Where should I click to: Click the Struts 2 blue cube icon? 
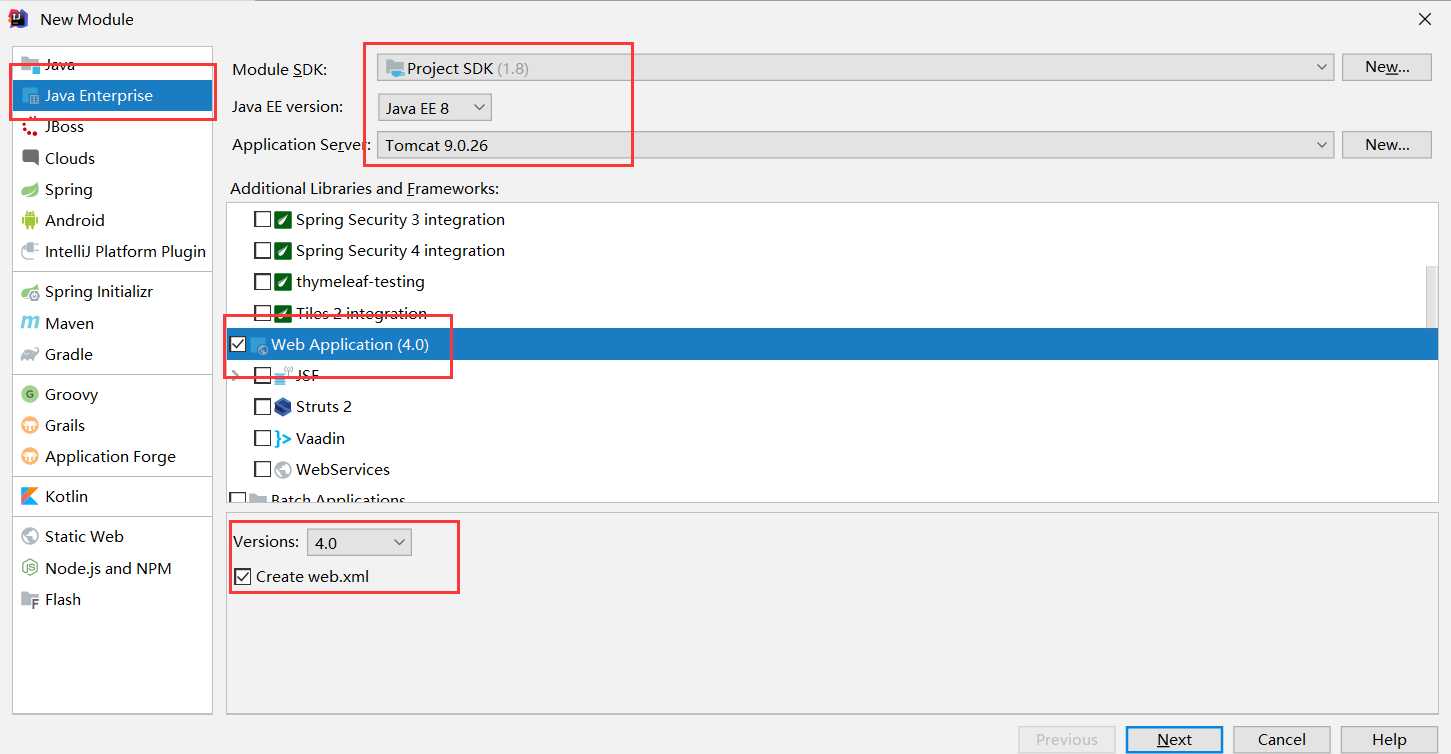[283, 407]
